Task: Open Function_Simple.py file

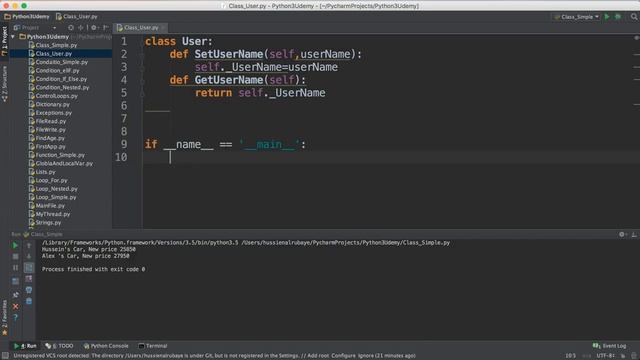Action: pyautogui.click(x=57, y=155)
